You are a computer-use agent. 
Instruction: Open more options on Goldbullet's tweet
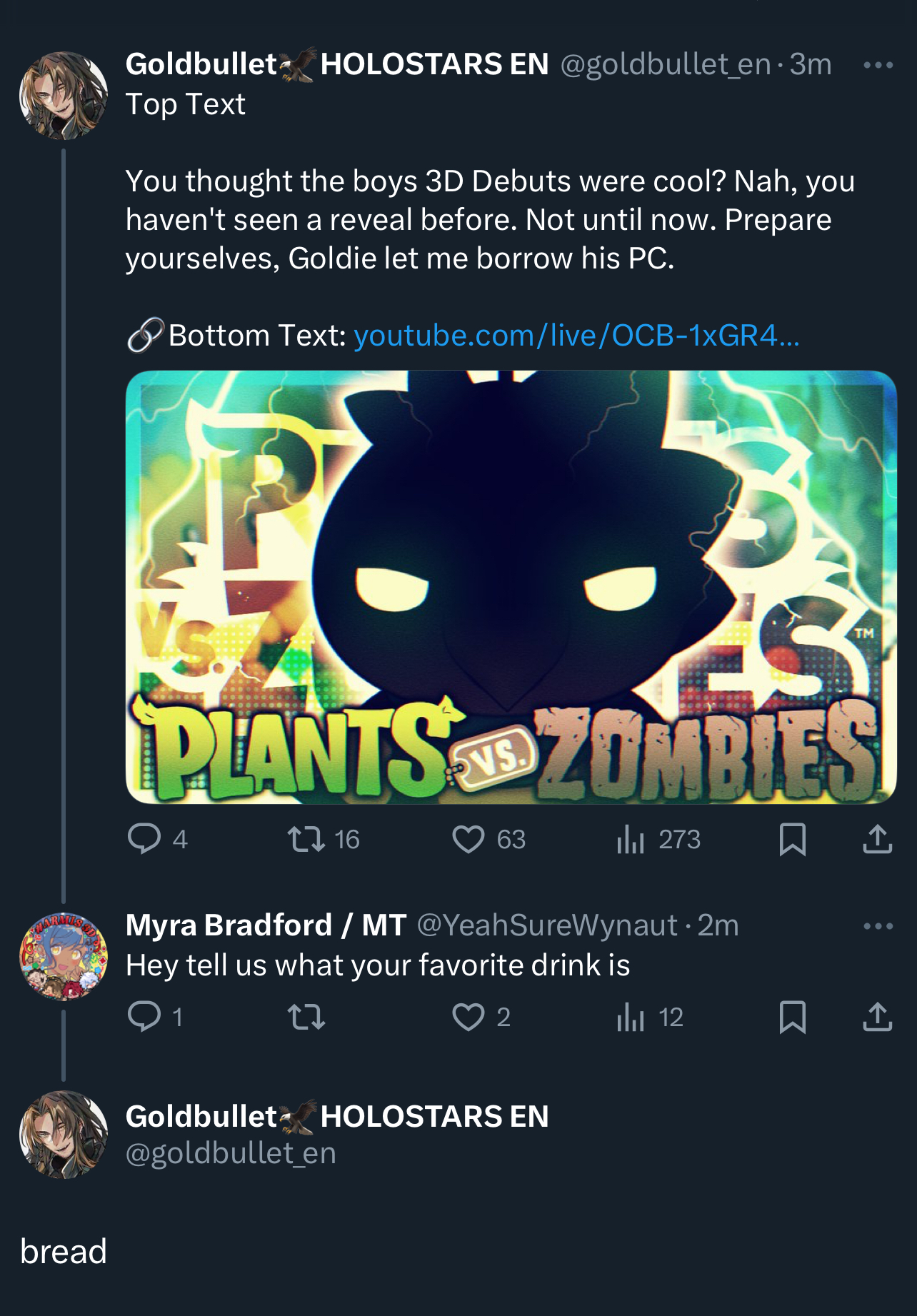coord(878,65)
